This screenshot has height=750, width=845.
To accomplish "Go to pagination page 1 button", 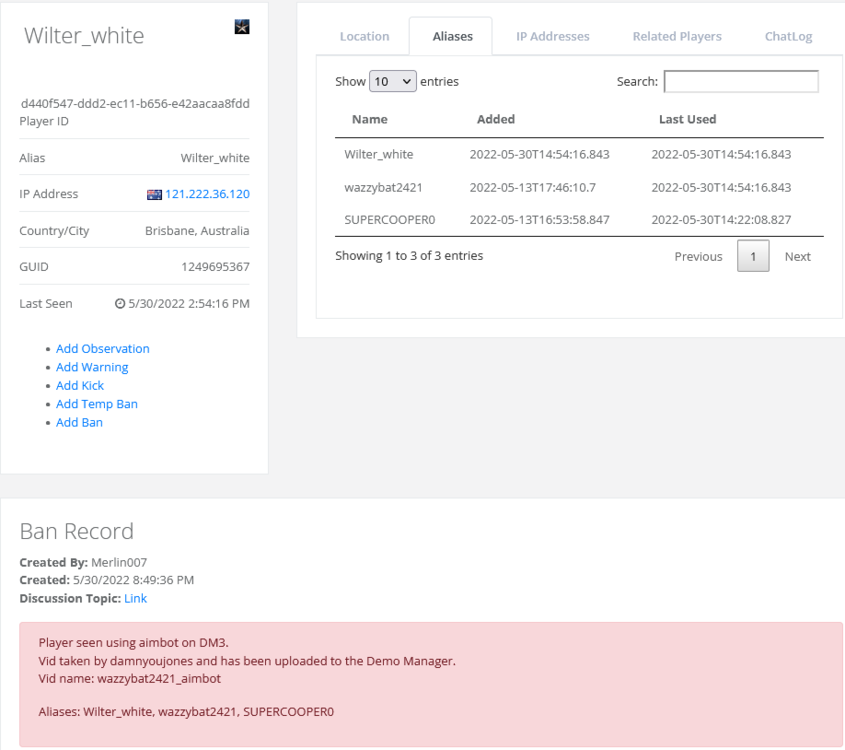I will (752, 257).
